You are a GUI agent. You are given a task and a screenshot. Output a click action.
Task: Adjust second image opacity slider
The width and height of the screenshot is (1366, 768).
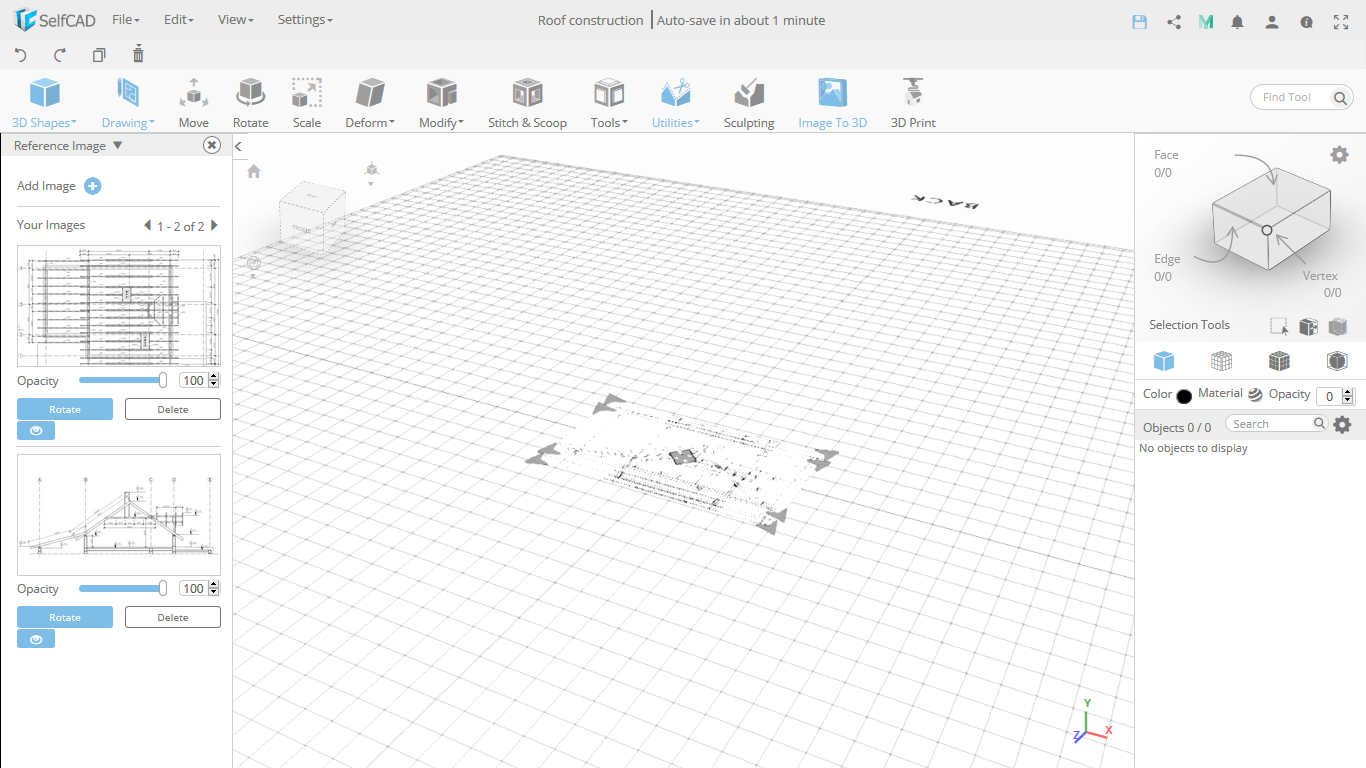pos(123,588)
